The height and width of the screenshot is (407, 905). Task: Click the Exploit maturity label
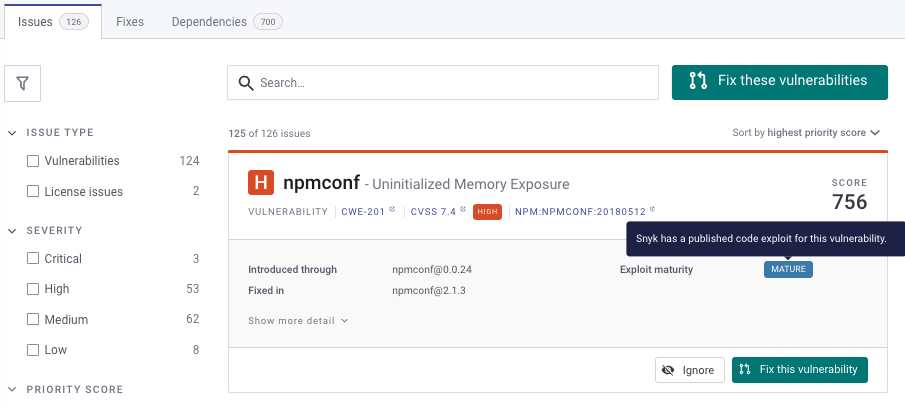tap(656, 270)
